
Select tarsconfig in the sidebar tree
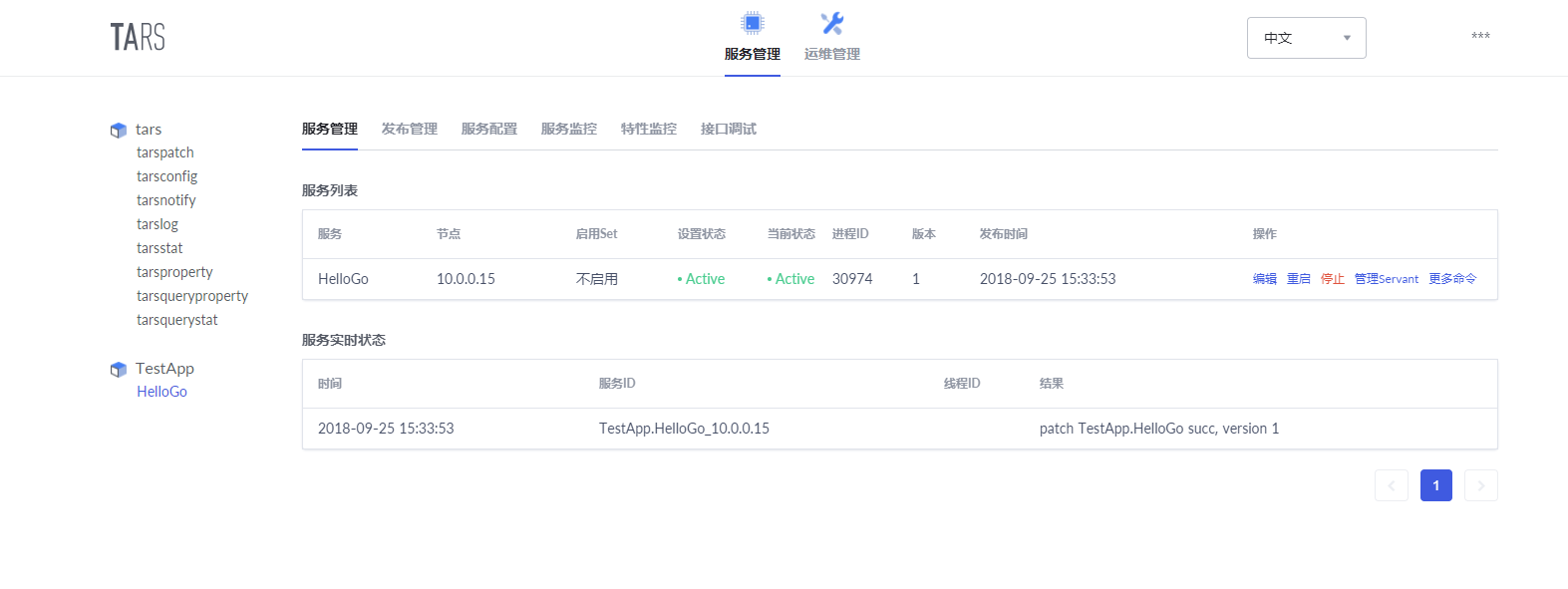167,176
